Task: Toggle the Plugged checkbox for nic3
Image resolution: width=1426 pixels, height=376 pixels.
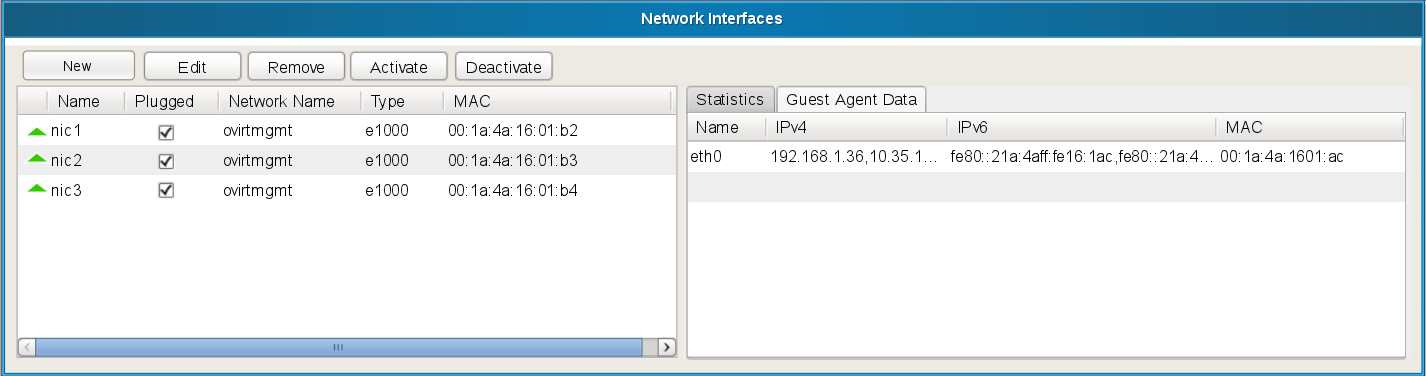Action: [167, 189]
